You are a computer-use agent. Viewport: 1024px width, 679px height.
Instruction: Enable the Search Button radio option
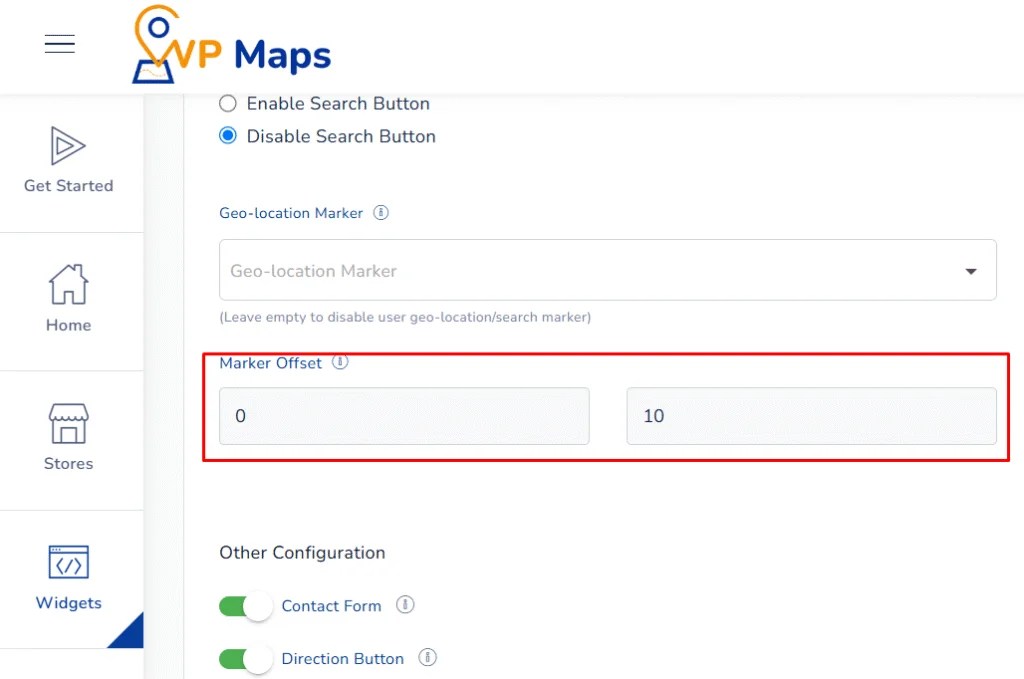click(228, 103)
